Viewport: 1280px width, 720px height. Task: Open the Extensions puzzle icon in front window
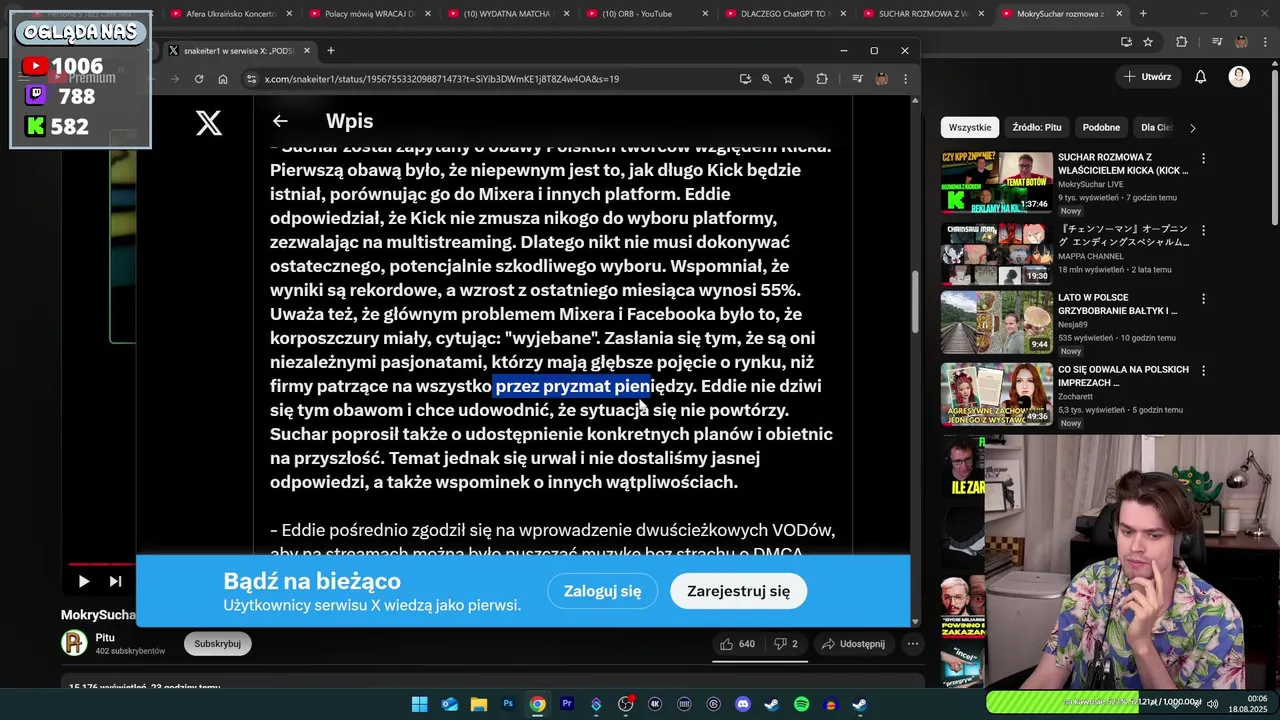pos(822,79)
